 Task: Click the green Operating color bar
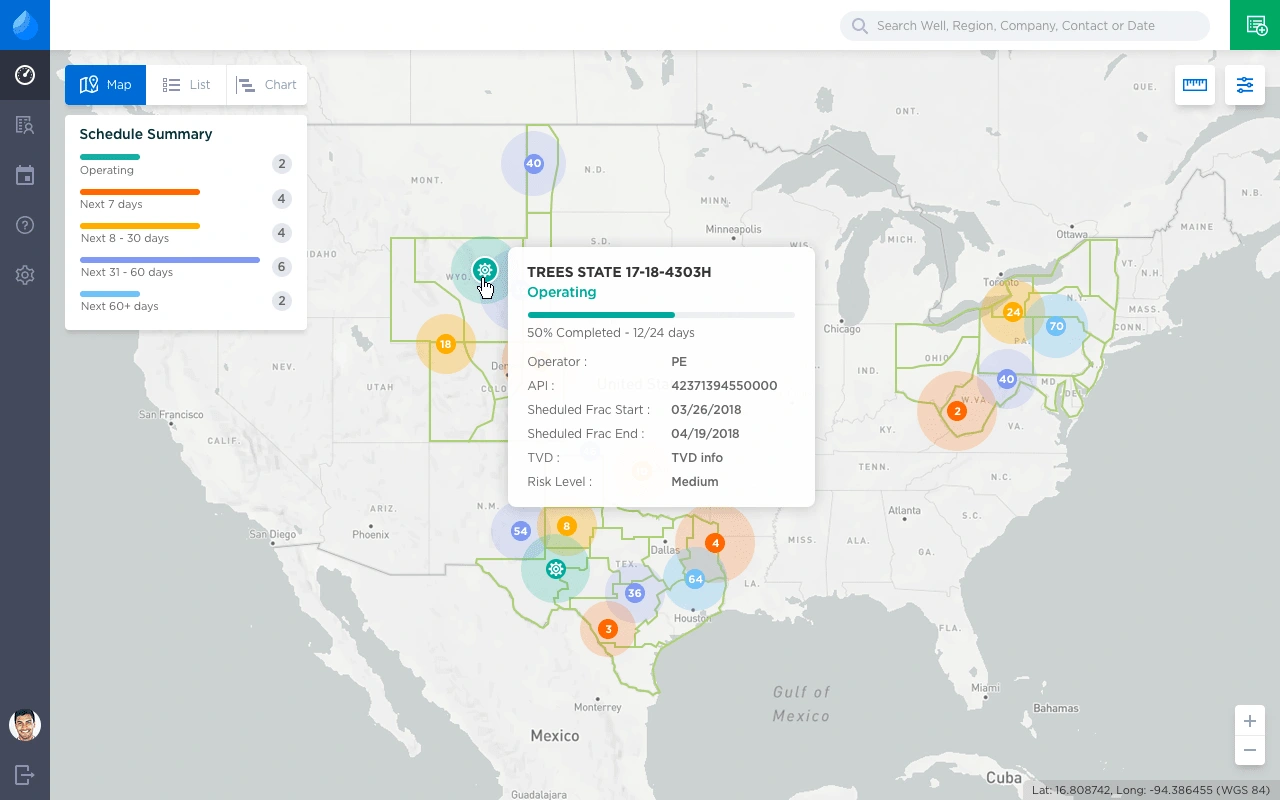click(x=110, y=157)
